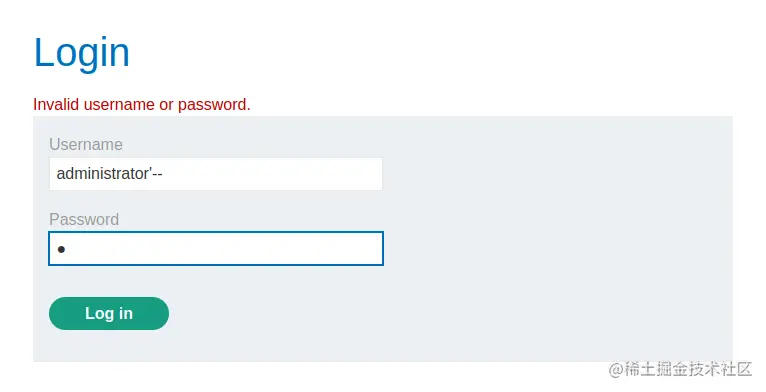Click the word in on the green button
The width and height of the screenshot is (766, 392).
point(126,313)
